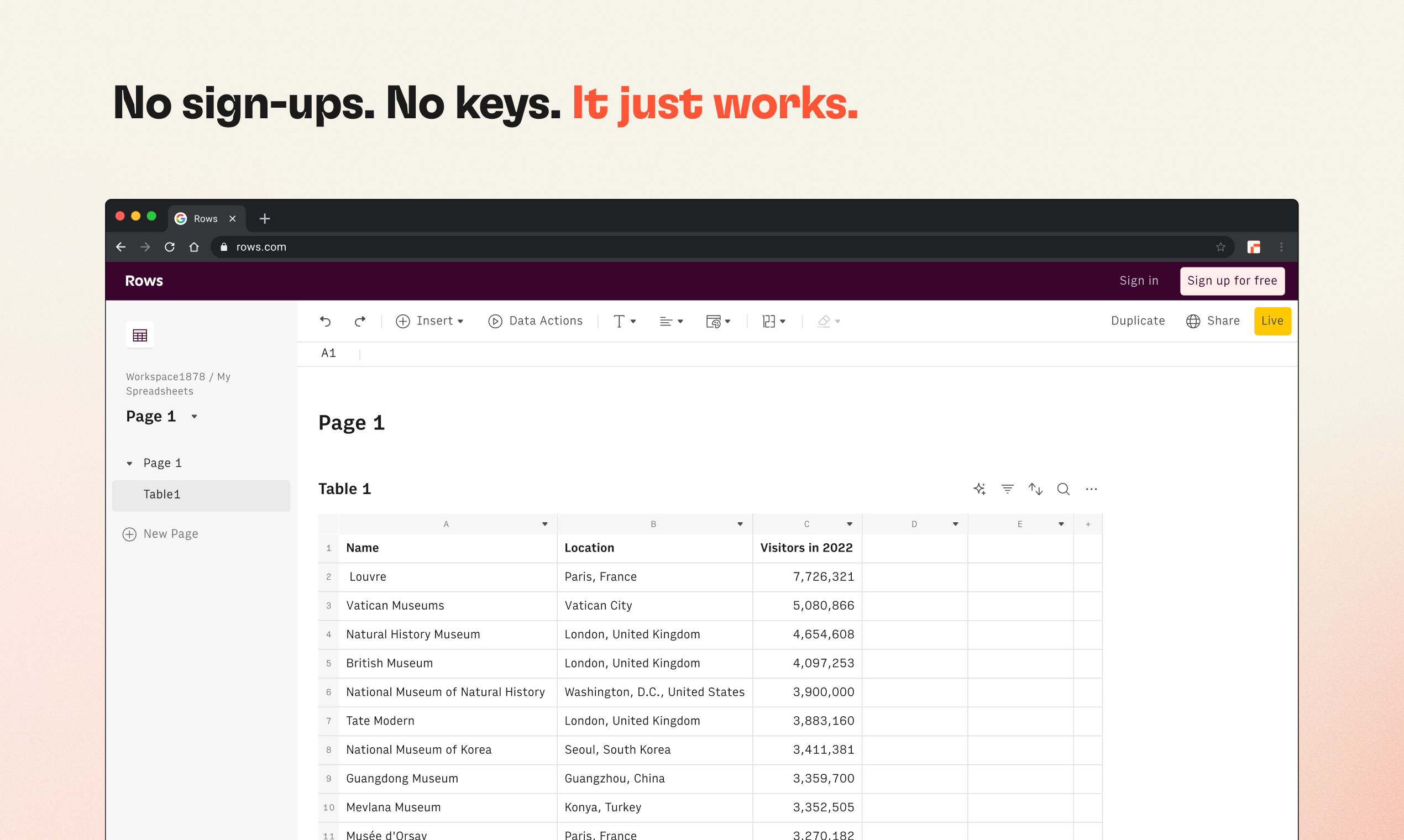
Task: Select column A header
Action: pos(448,524)
